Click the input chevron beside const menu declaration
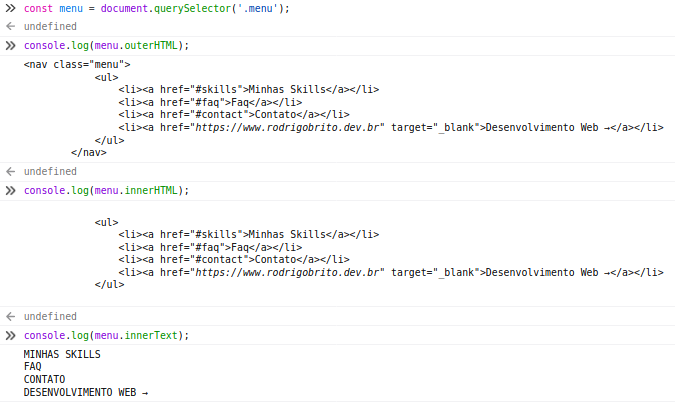This screenshot has height=402, width=675. click(x=9, y=8)
